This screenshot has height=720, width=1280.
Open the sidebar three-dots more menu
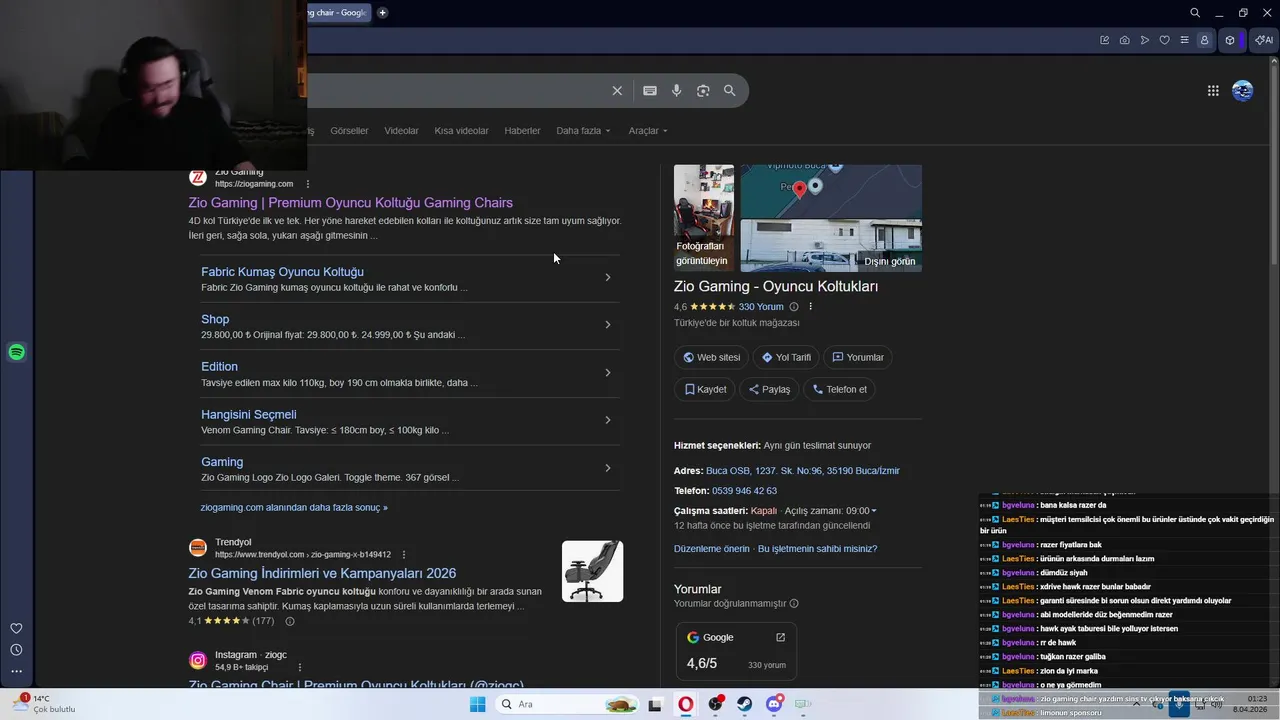tap(16, 671)
